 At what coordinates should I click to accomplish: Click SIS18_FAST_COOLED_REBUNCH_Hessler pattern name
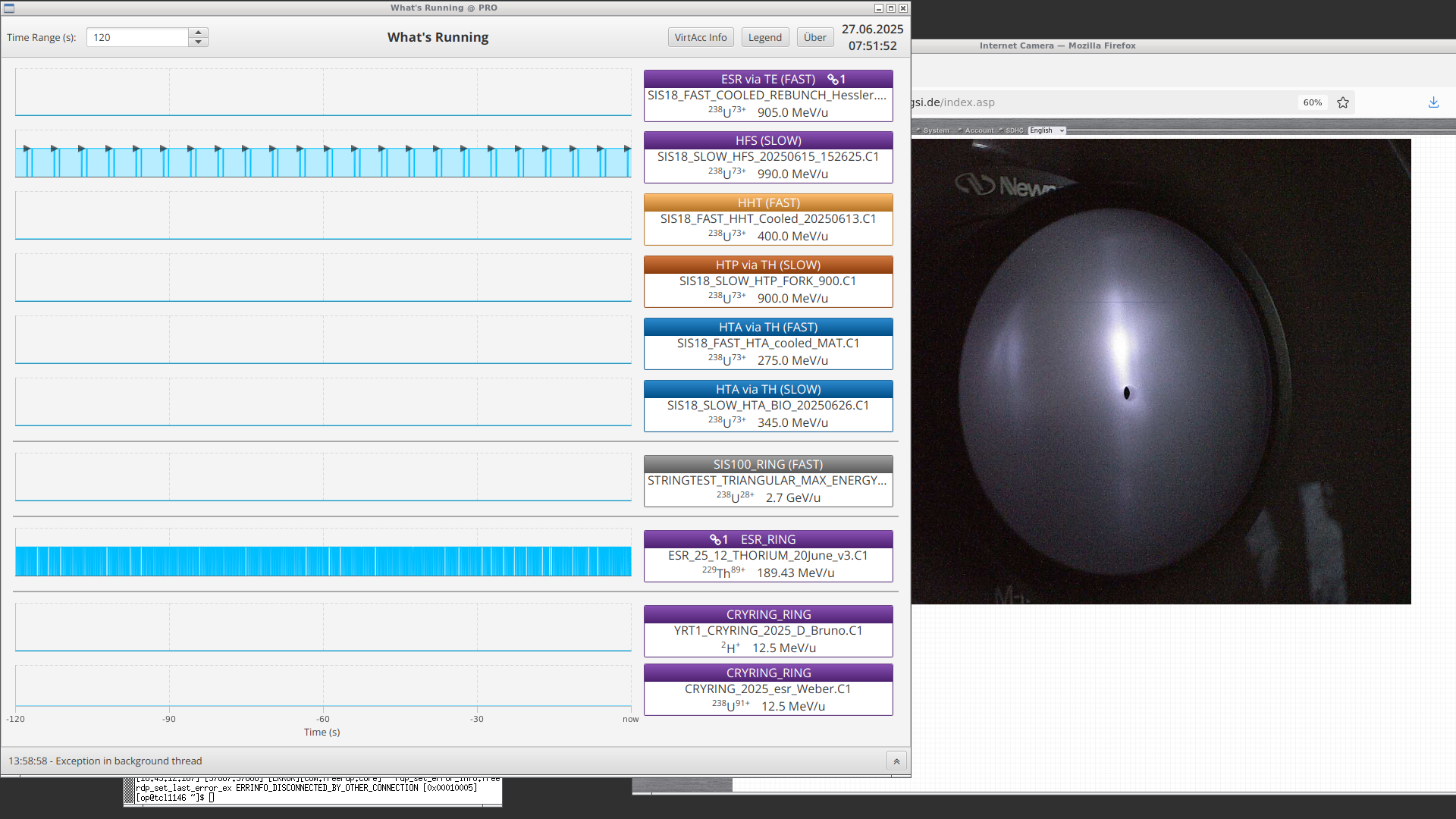[767, 96]
